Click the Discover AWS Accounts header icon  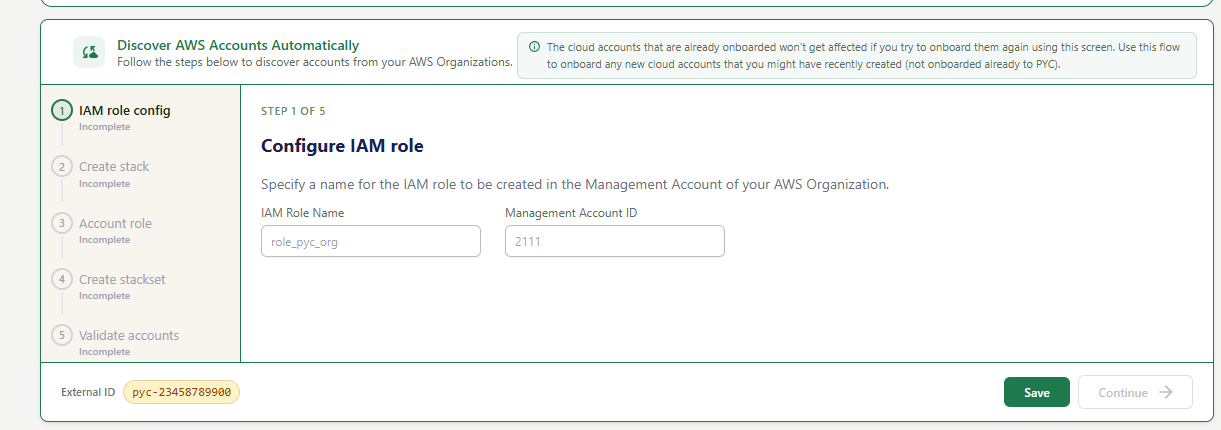point(89,52)
